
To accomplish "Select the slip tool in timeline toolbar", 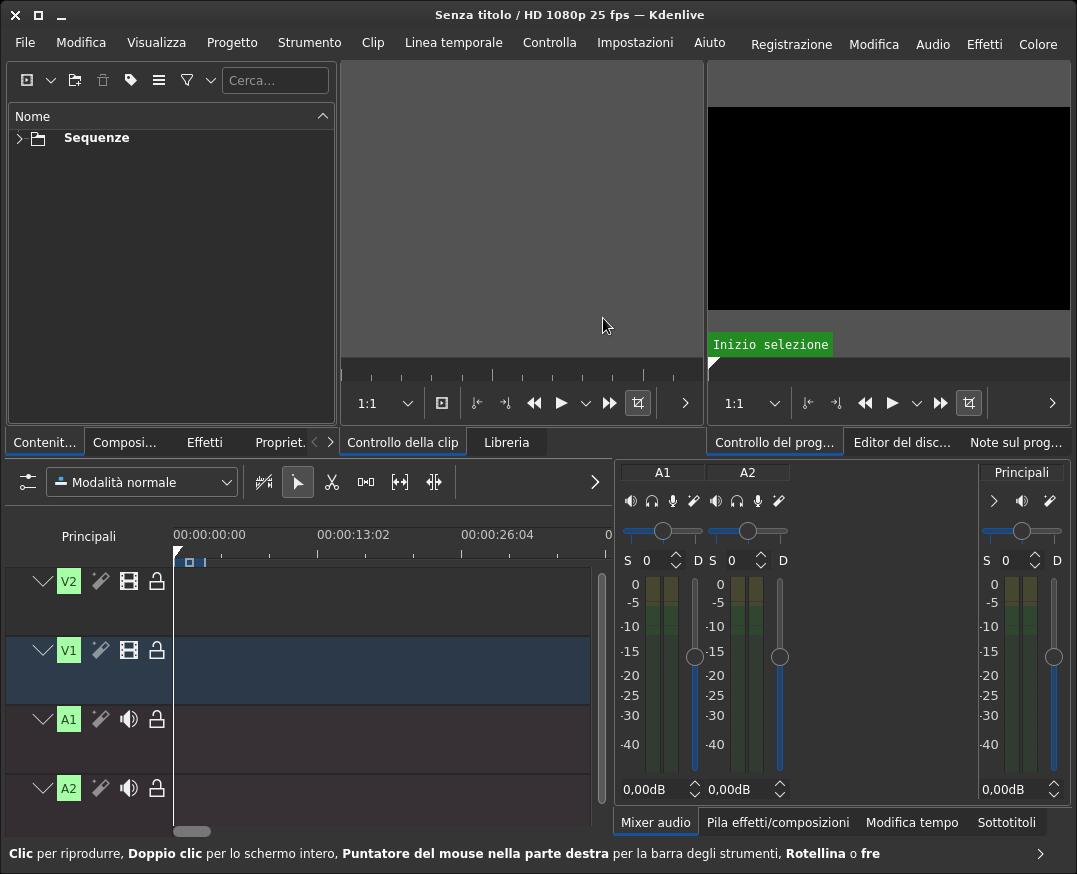I will [x=400, y=482].
